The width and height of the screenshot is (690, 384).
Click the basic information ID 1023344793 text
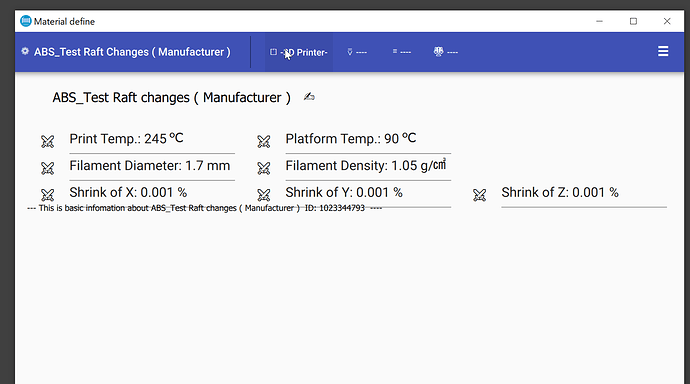[204, 208]
